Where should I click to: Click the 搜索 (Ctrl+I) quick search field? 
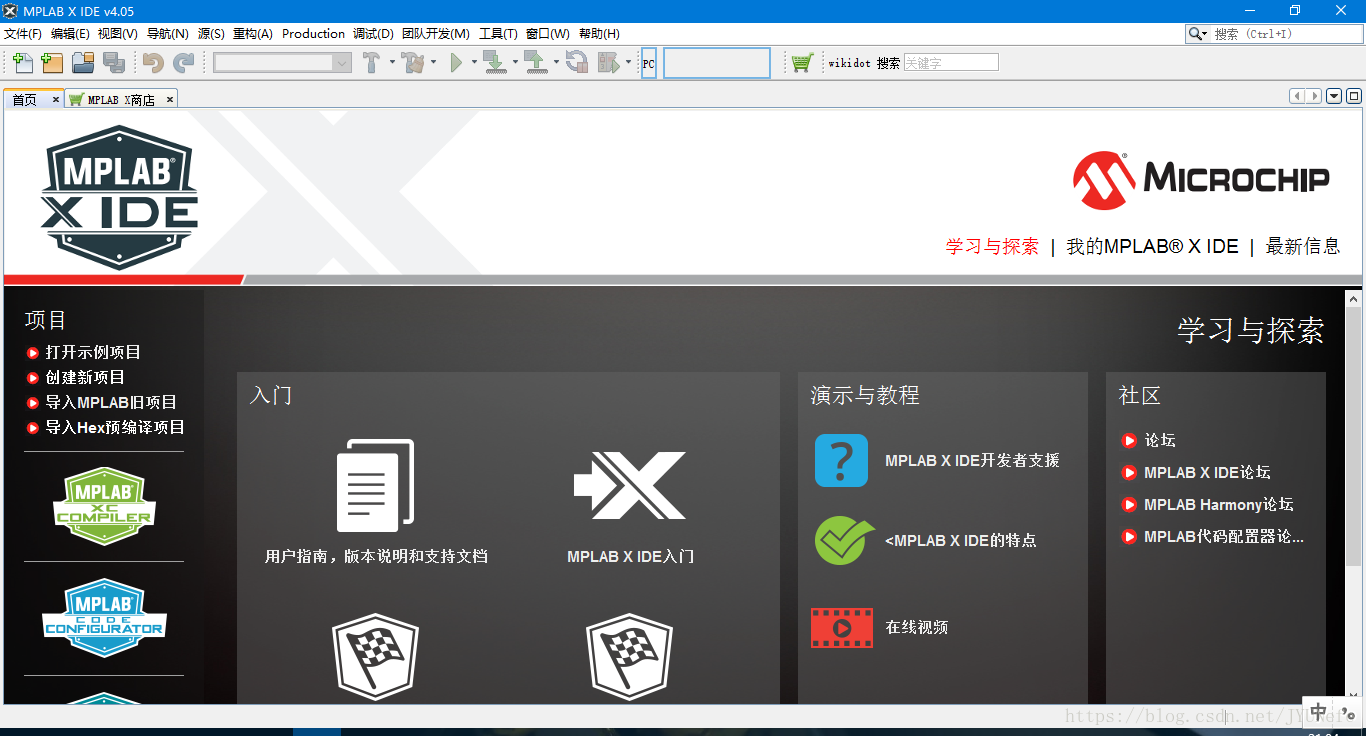tap(1286, 34)
